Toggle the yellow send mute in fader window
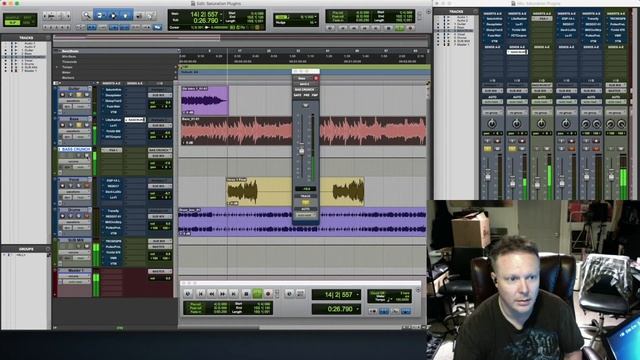The width and height of the screenshot is (640, 360). [305, 202]
